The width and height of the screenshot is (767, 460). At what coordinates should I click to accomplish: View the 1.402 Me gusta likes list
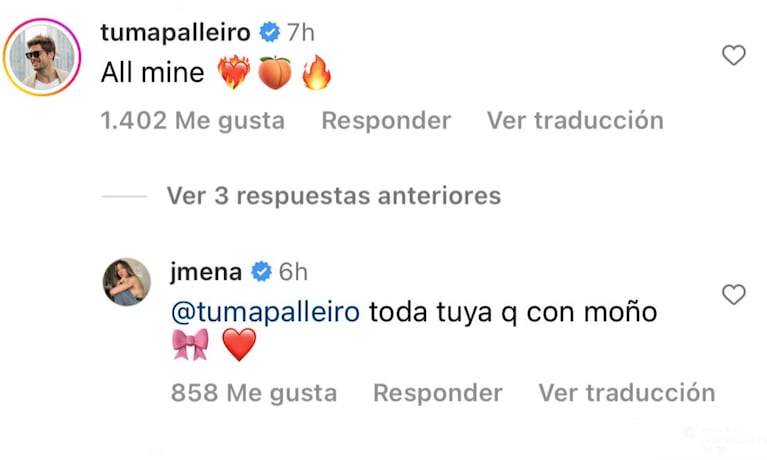[192, 121]
